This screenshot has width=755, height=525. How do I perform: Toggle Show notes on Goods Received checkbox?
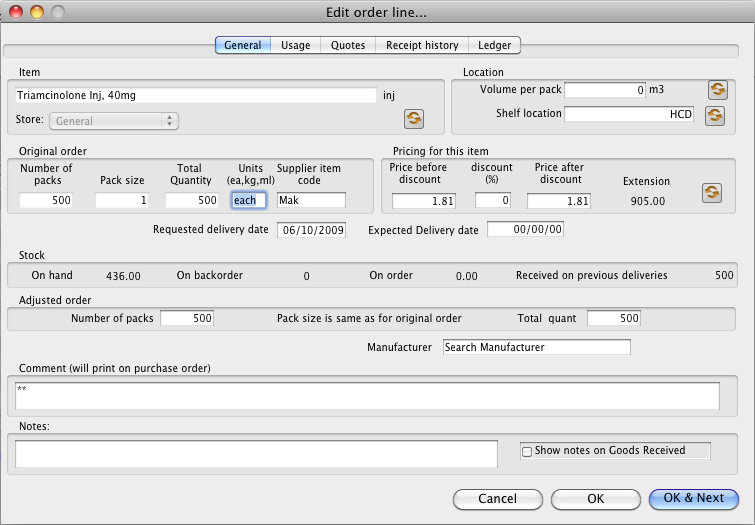[x=527, y=451]
